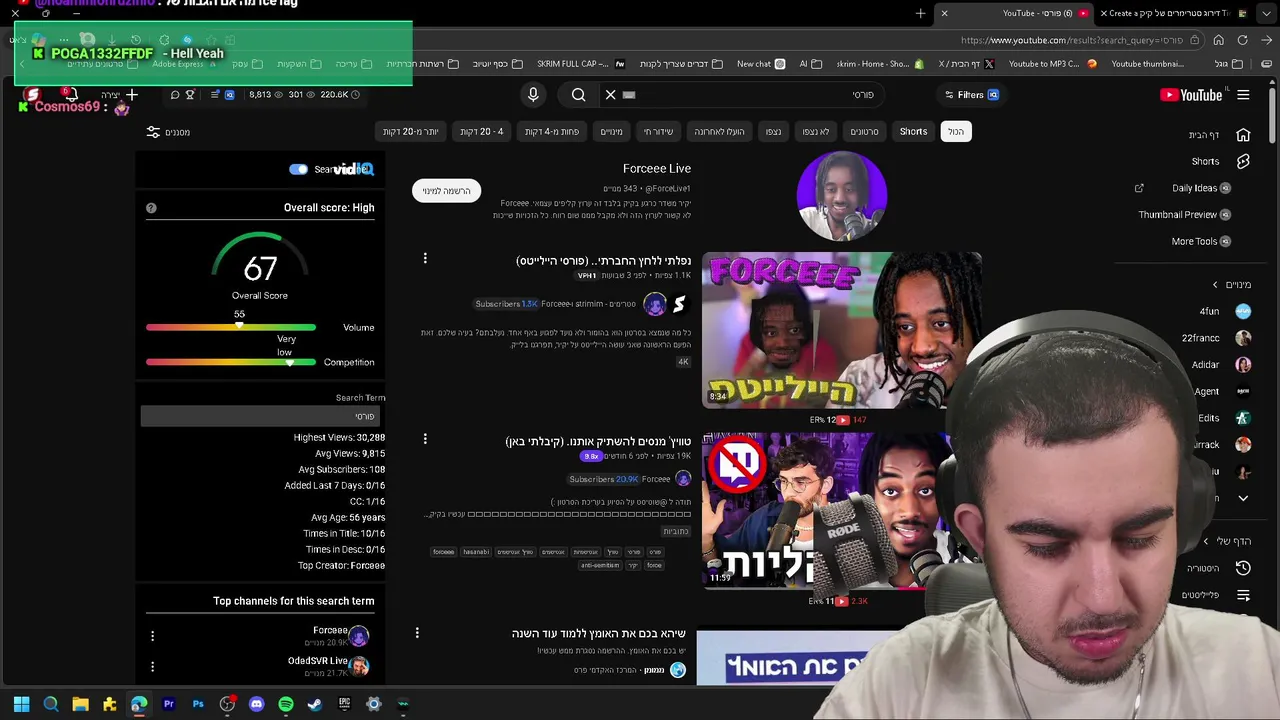Viewport: 1280px width, 720px height.
Task: Open options for OdedSVR Live top channel
Action: [x=152, y=666]
